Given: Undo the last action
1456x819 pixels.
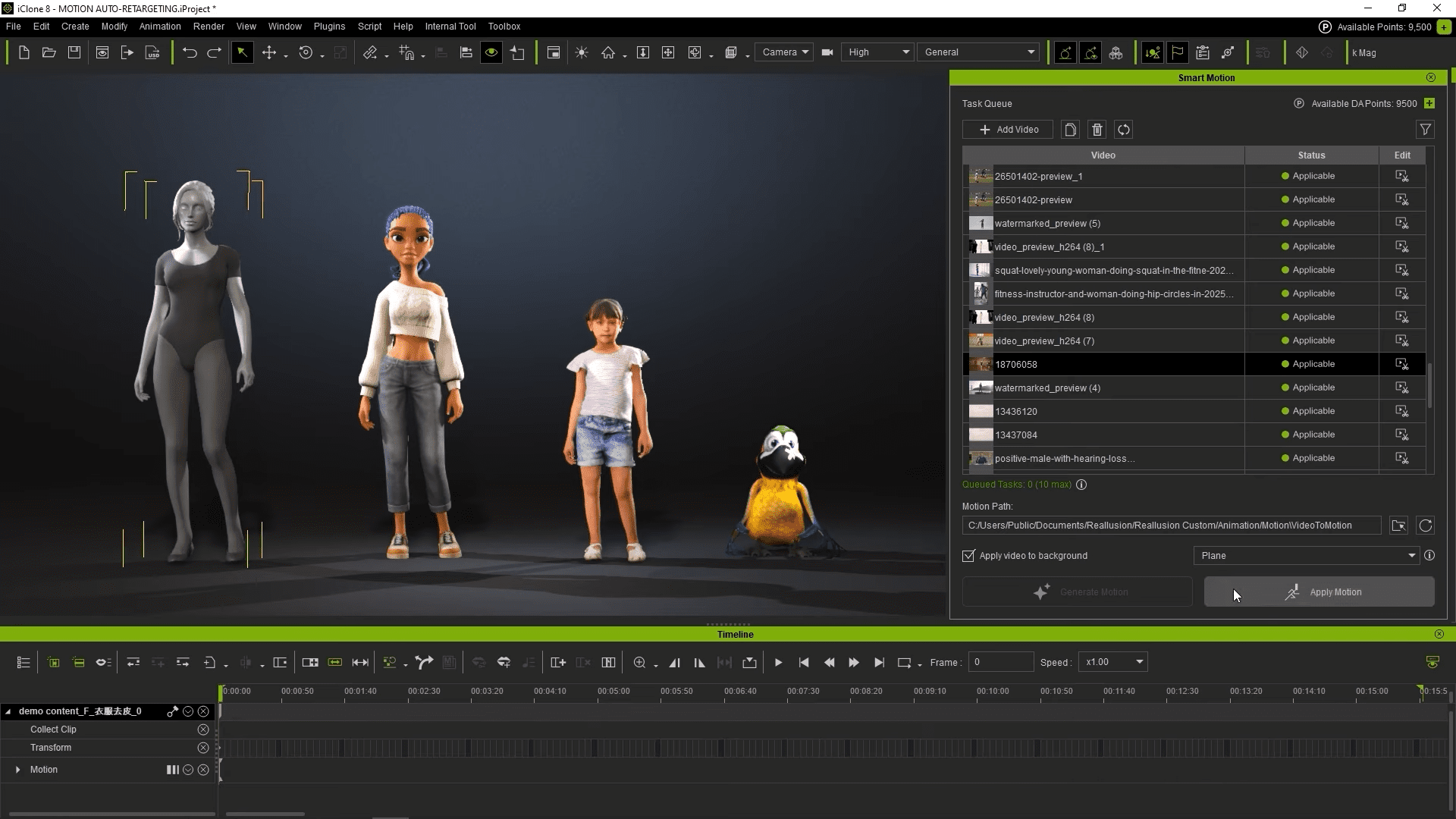Looking at the screenshot, I should point(189,52).
